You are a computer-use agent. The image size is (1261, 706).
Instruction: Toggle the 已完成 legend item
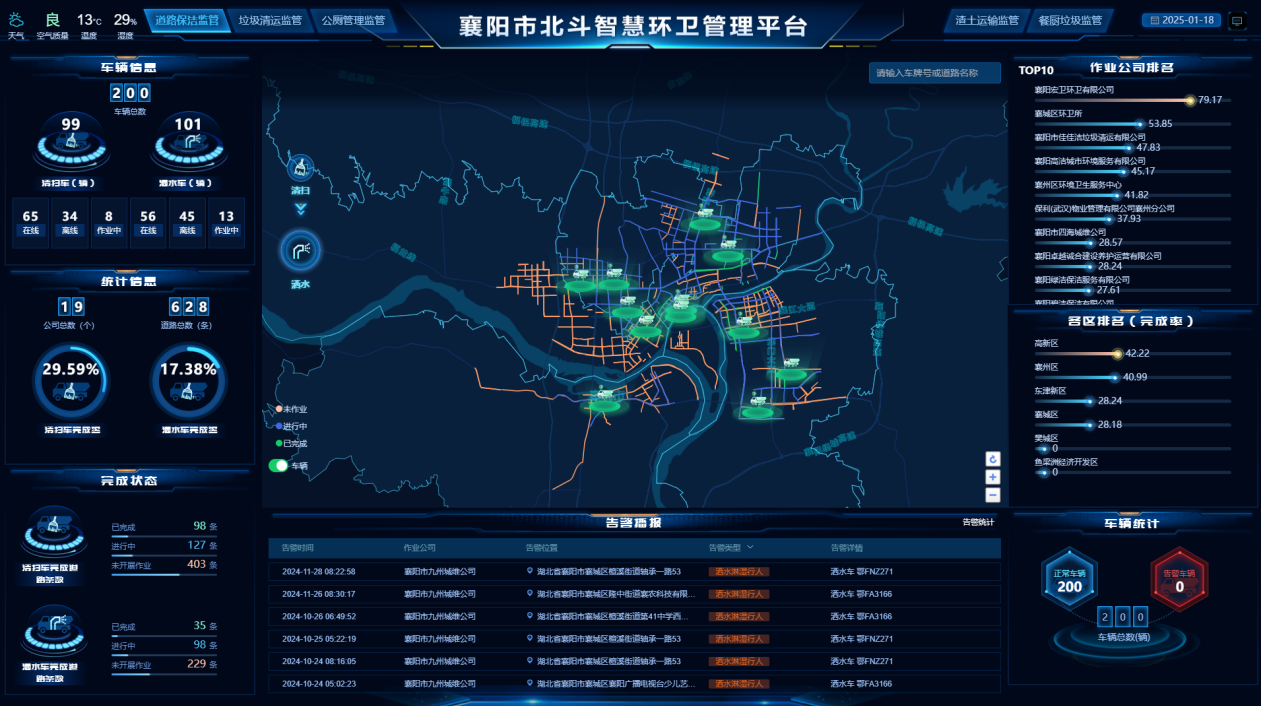click(x=294, y=443)
